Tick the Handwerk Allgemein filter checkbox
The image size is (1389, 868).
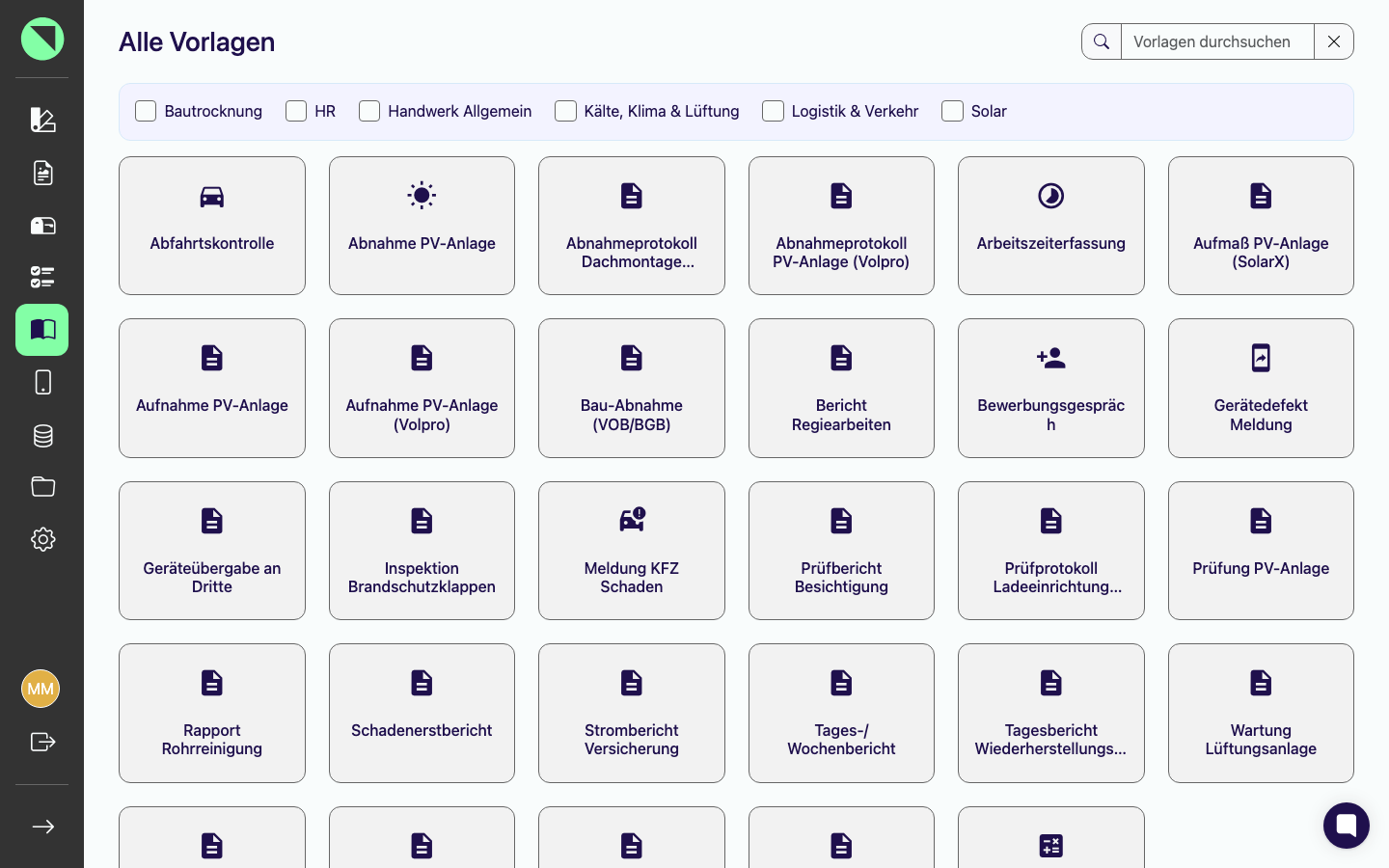pyautogui.click(x=369, y=111)
